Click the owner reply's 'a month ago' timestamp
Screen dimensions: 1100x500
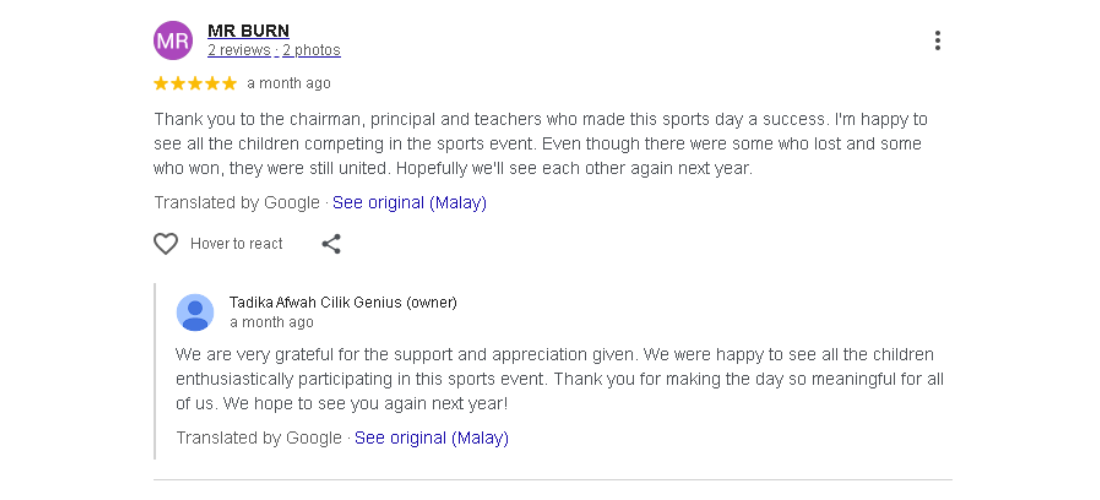click(271, 322)
